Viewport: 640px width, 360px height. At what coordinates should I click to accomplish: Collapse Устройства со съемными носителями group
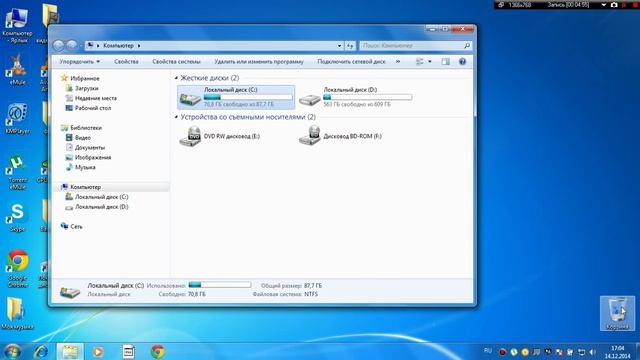[176, 117]
